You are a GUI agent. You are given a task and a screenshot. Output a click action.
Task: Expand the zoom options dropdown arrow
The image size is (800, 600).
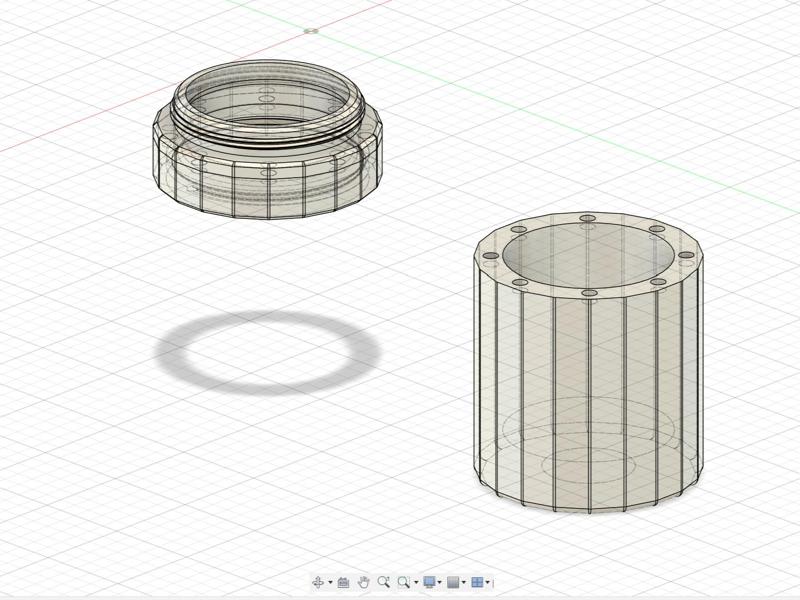(x=416, y=582)
